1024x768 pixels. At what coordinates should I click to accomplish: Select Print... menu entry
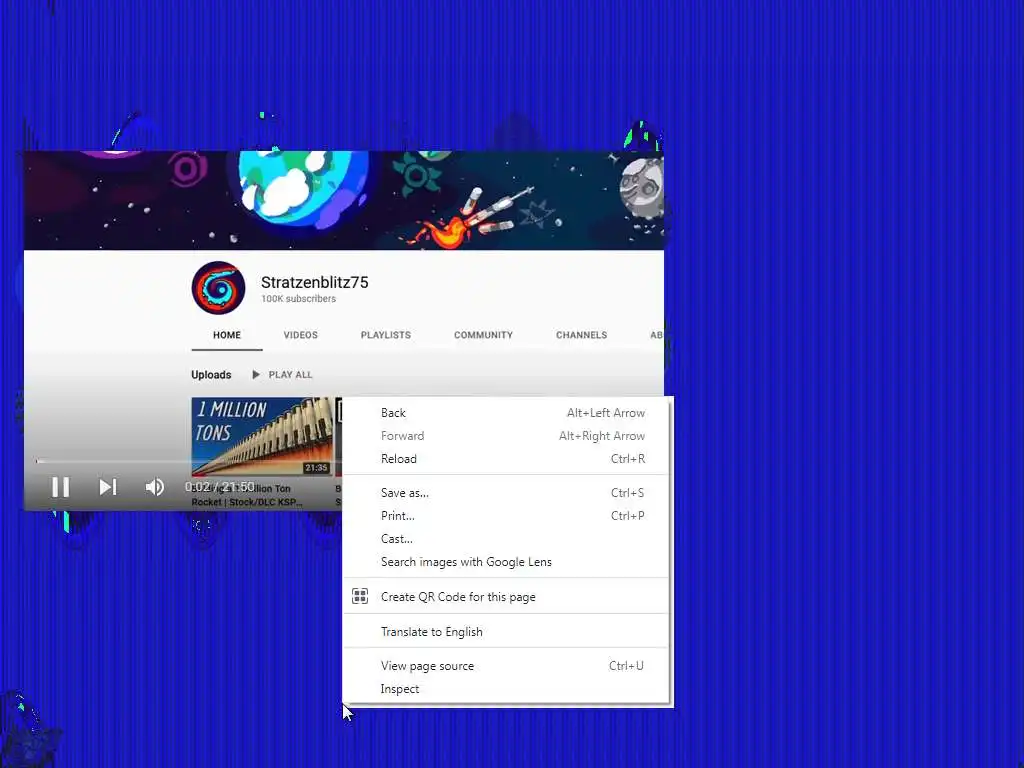(506, 515)
